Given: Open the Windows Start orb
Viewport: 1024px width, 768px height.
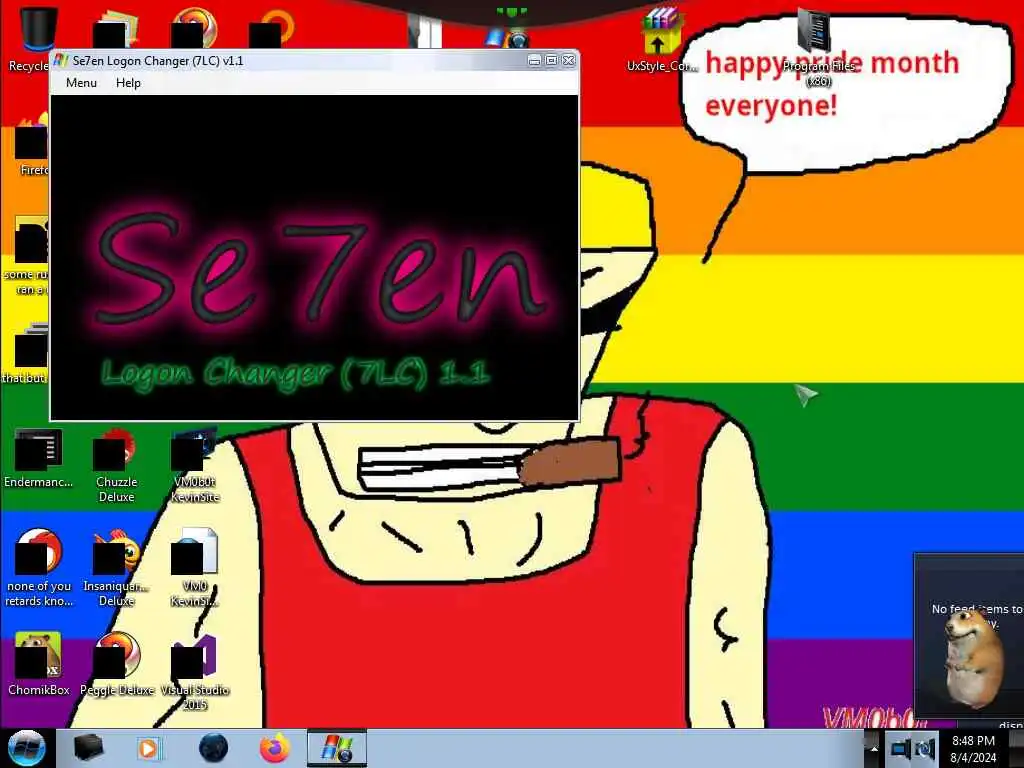Looking at the screenshot, I should pos(27,748).
